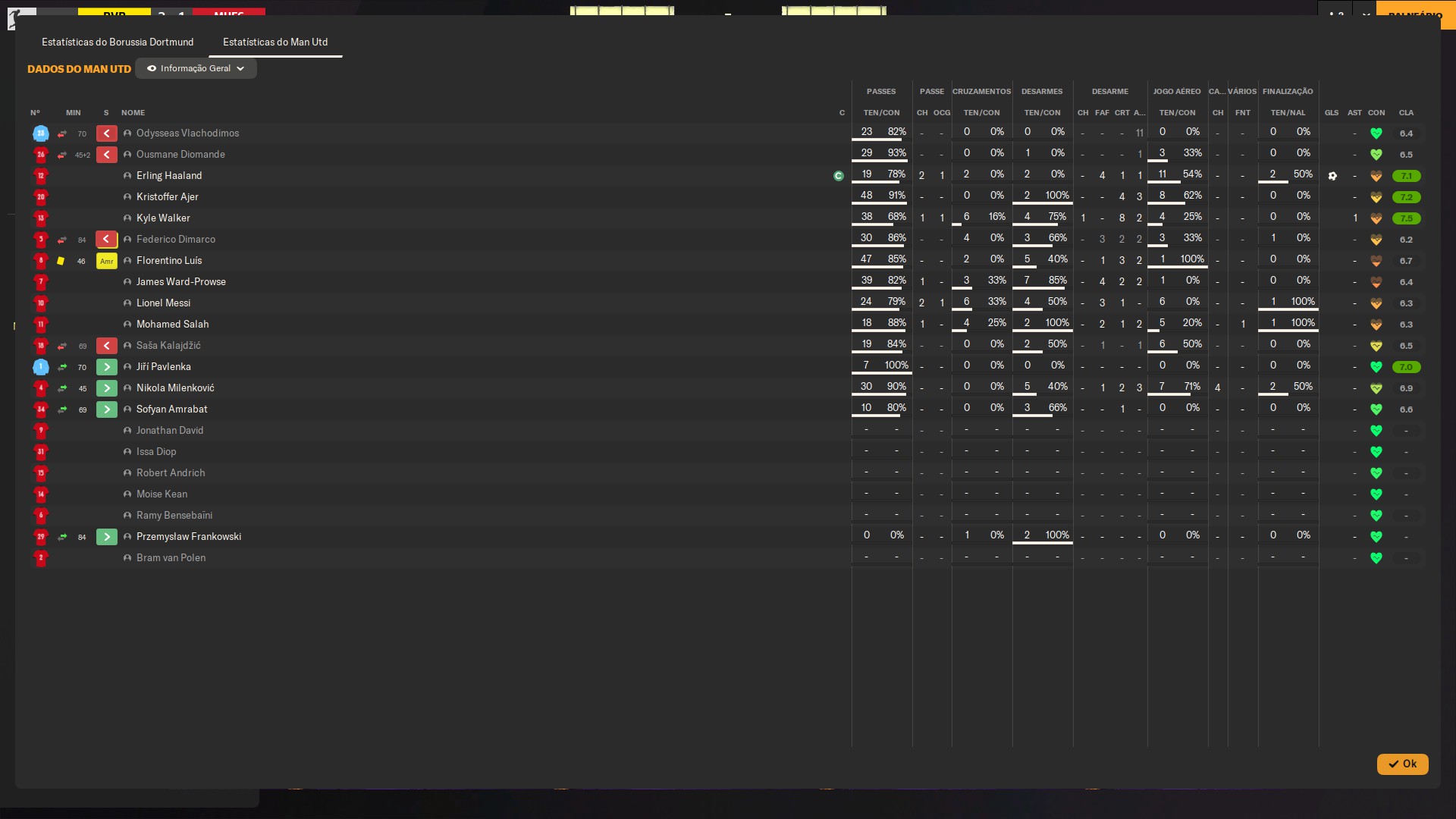1456x819 pixels.
Task: Sort by MIN column header
Action: [x=73, y=113]
